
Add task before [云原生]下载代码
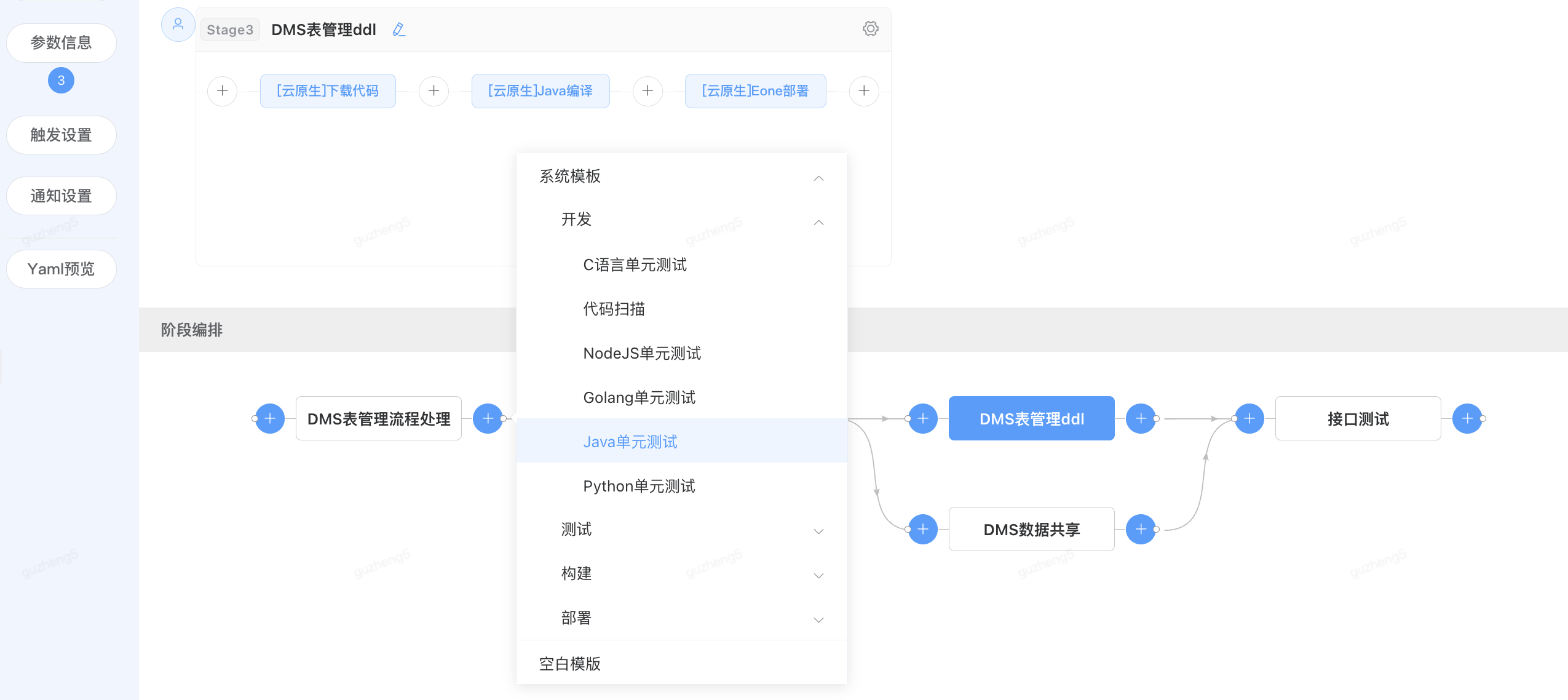[x=223, y=91]
